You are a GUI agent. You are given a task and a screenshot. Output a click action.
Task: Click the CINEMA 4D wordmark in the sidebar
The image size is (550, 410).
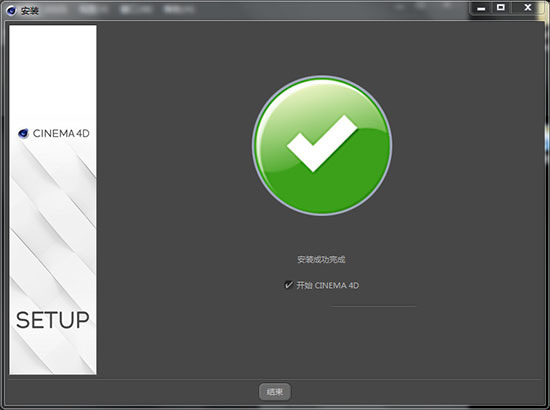(61, 133)
